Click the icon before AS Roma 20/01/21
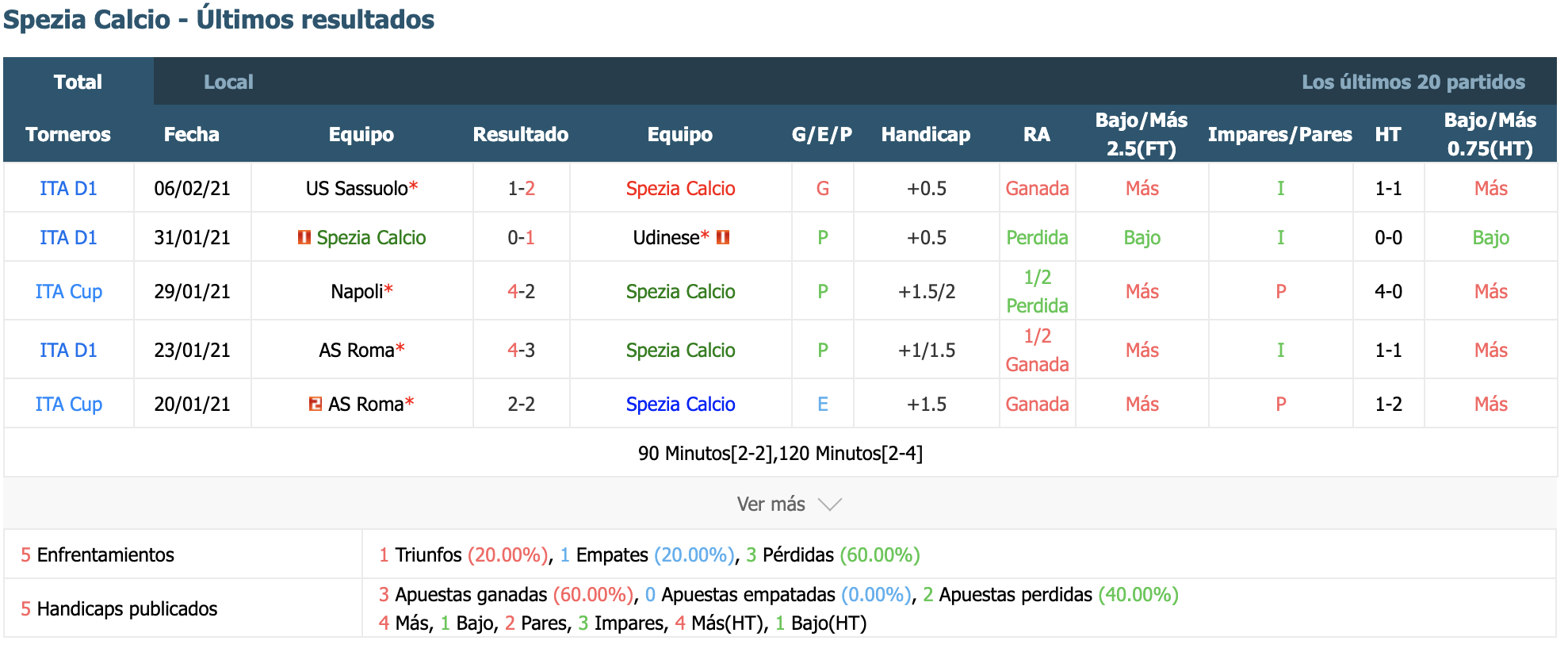Image resolution: width=1568 pixels, height=652 pixels. pos(316,404)
